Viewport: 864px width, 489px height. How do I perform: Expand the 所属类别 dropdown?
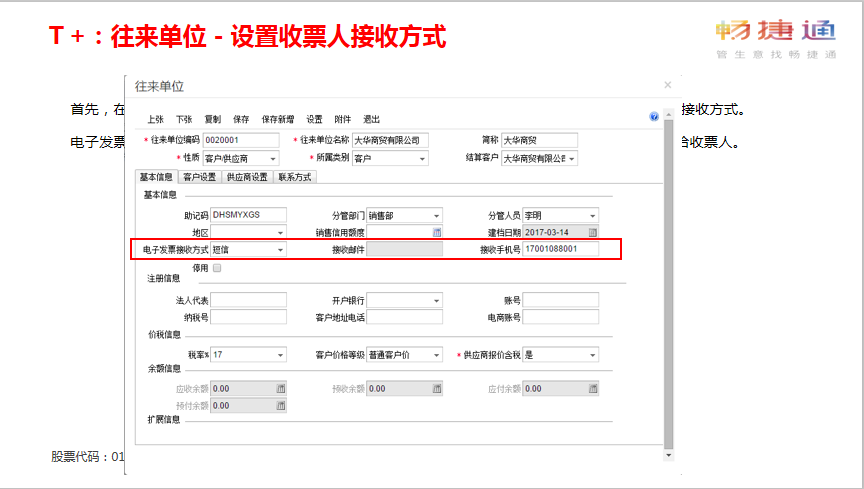(x=422, y=159)
